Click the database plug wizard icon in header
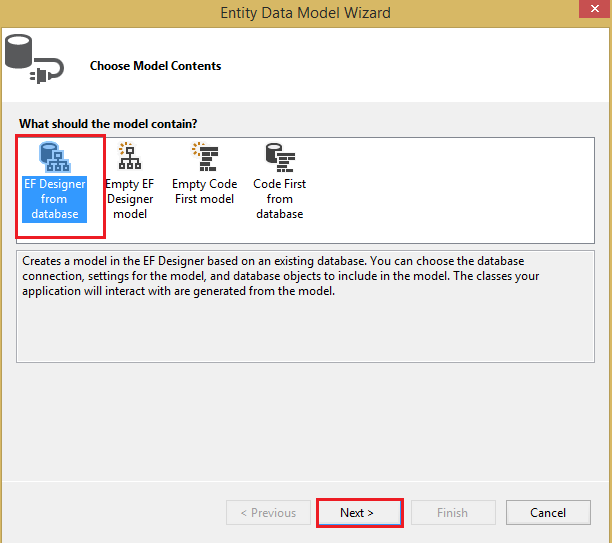 [x=34, y=60]
